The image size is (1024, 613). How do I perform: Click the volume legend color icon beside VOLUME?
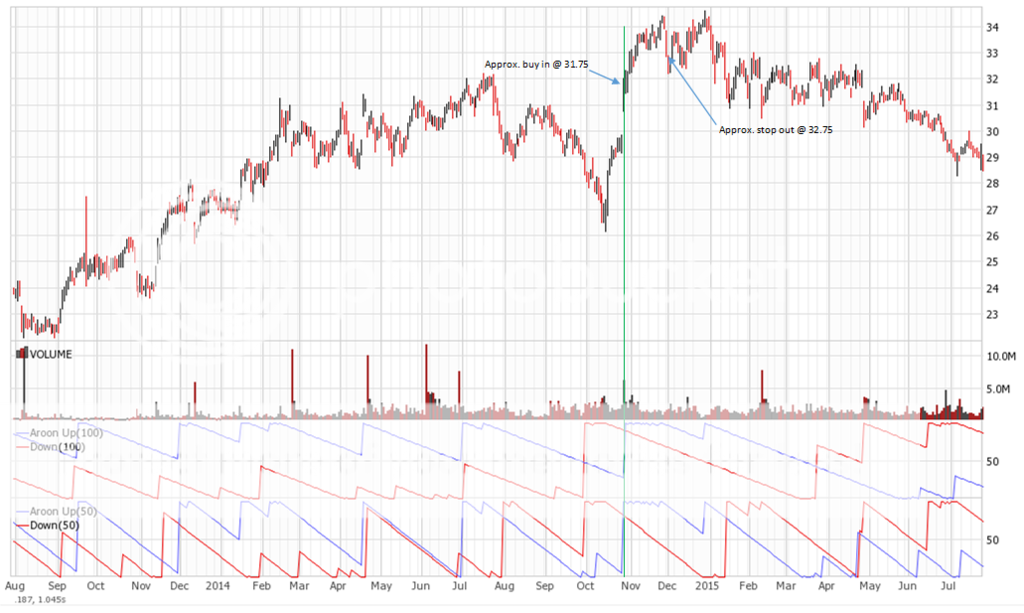22,354
